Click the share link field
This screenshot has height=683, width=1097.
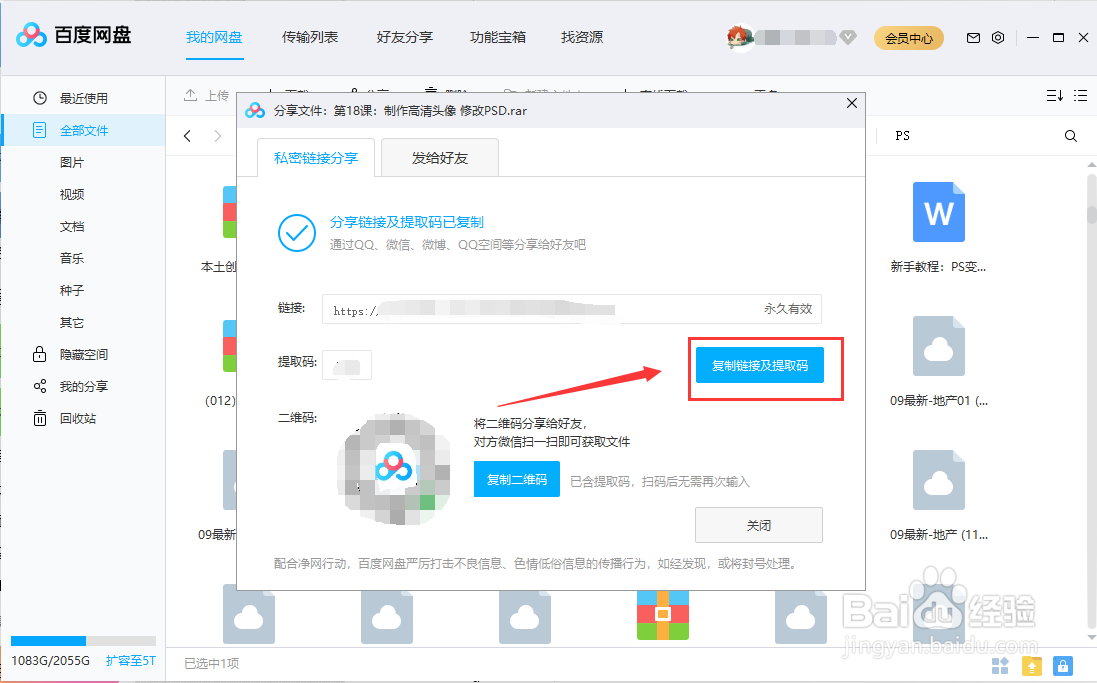coord(572,309)
